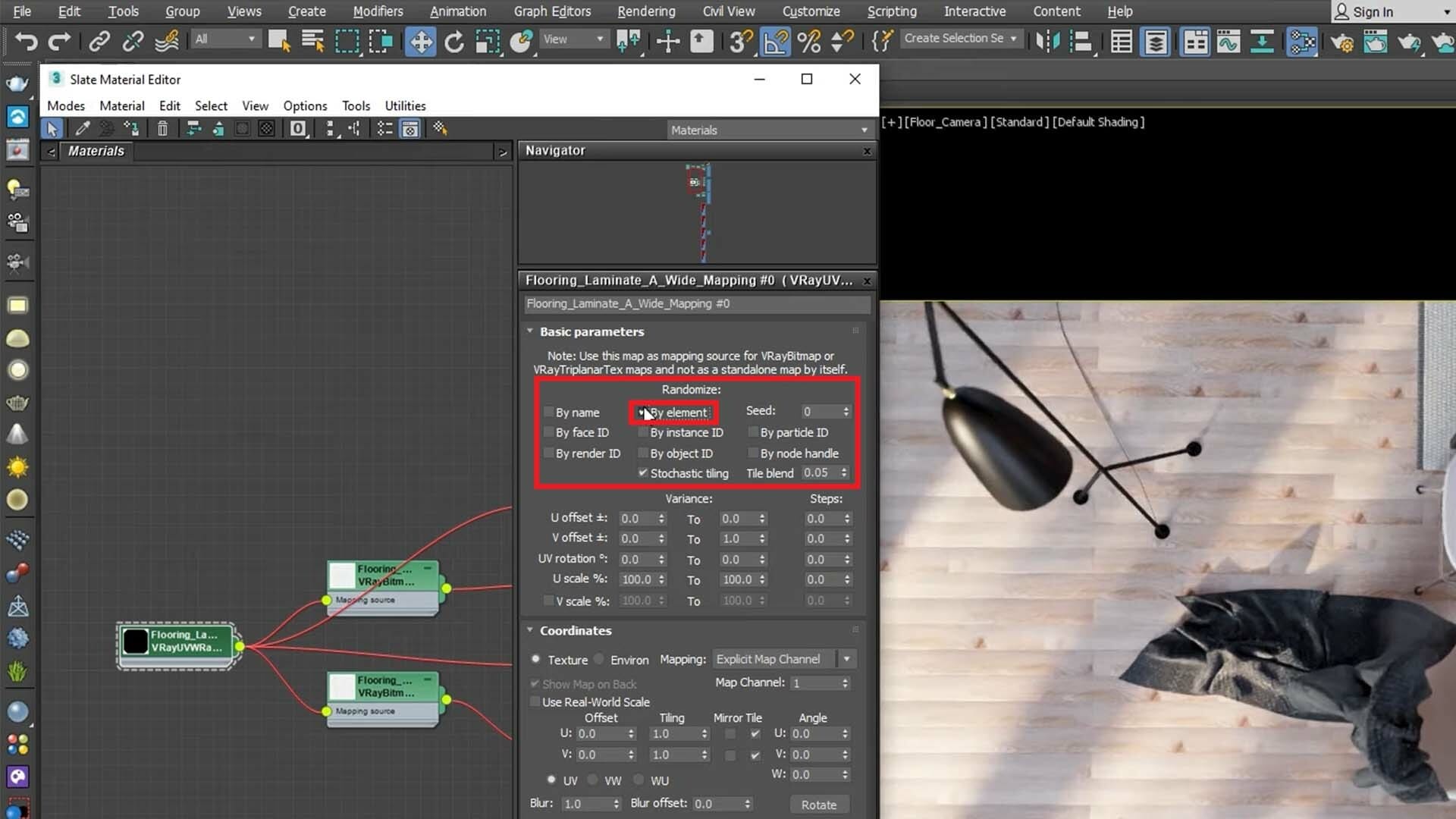
Task: Select the Graph Editors menu
Action: pyautogui.click(x=553, y=11)
